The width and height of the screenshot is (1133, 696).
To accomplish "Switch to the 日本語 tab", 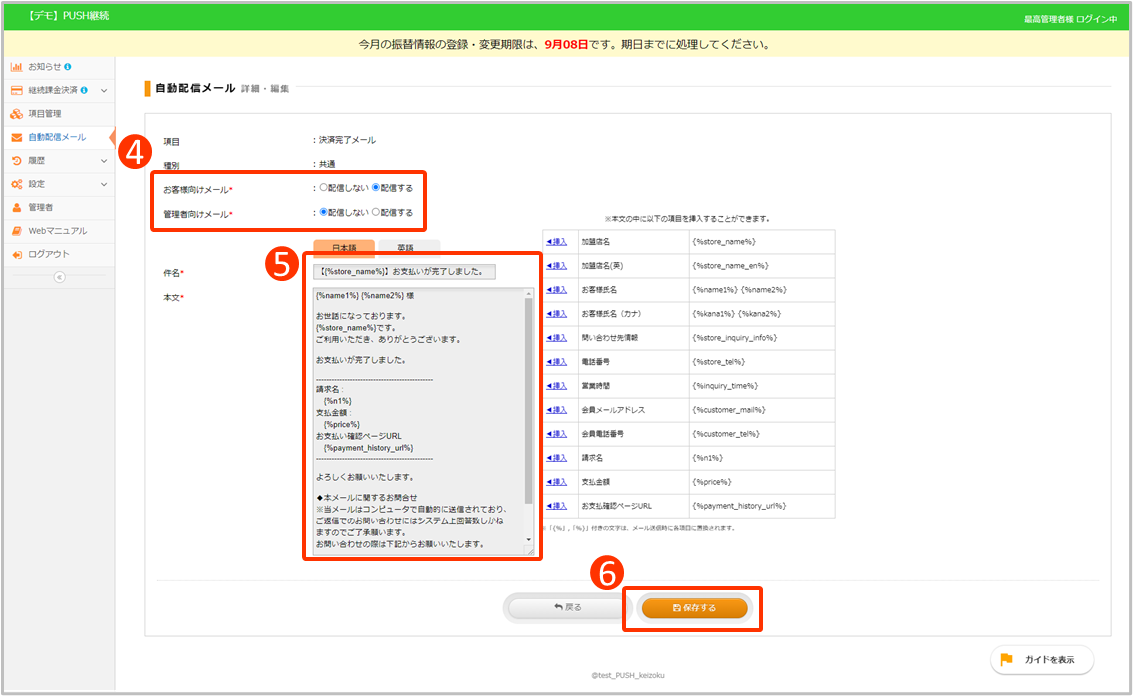I will 343,247.
